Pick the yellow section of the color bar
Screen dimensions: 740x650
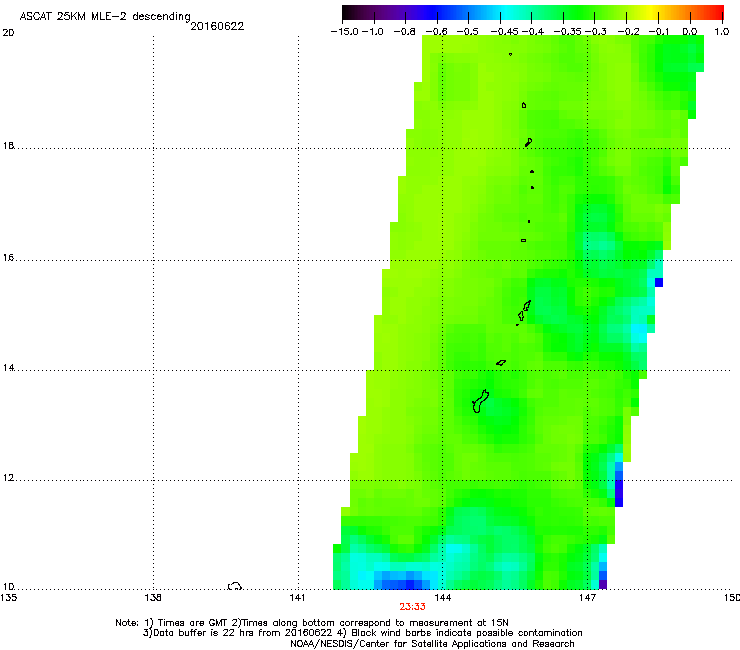(x=649, y=13)
